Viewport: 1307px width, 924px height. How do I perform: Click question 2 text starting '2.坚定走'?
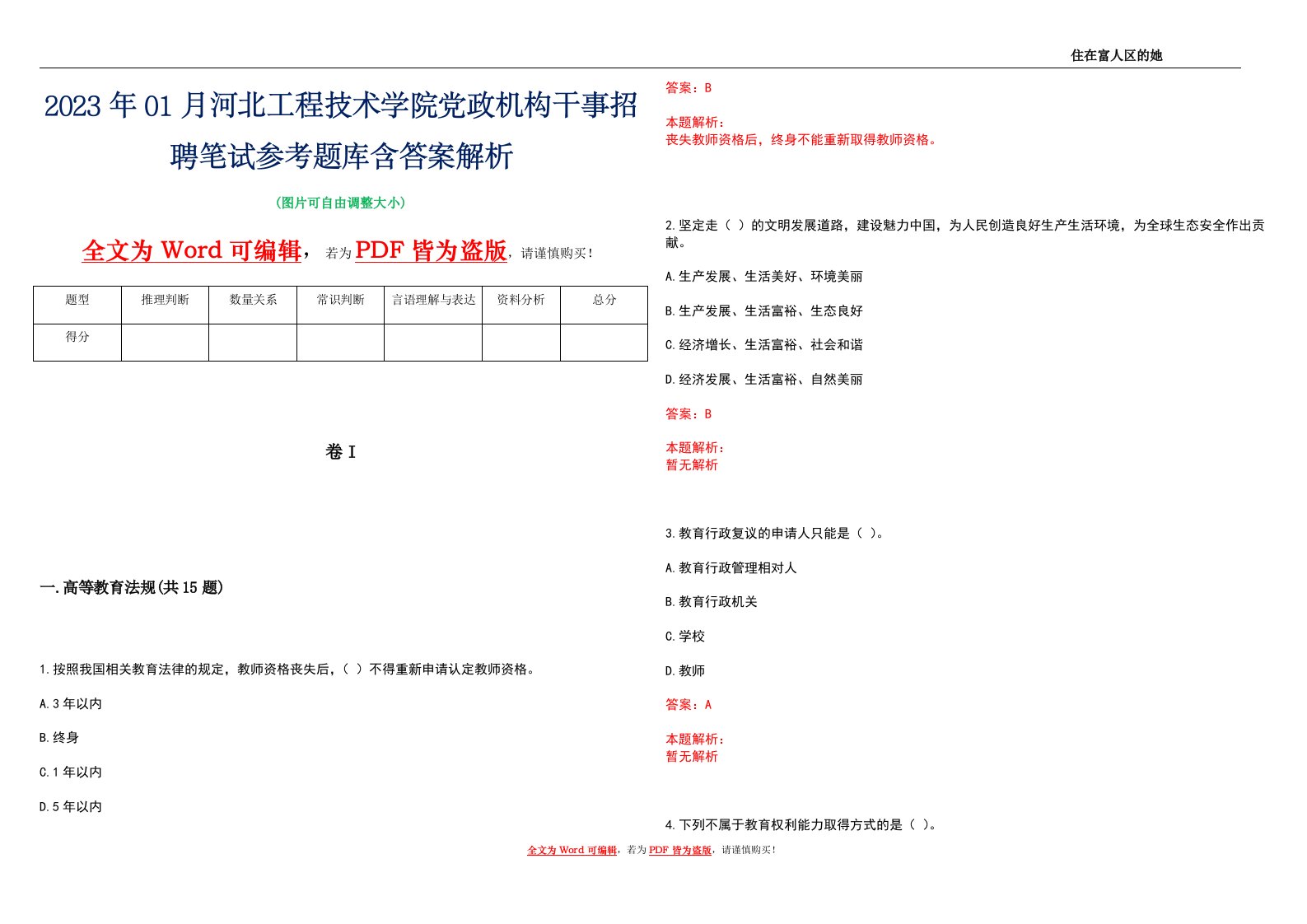(964, 234)
